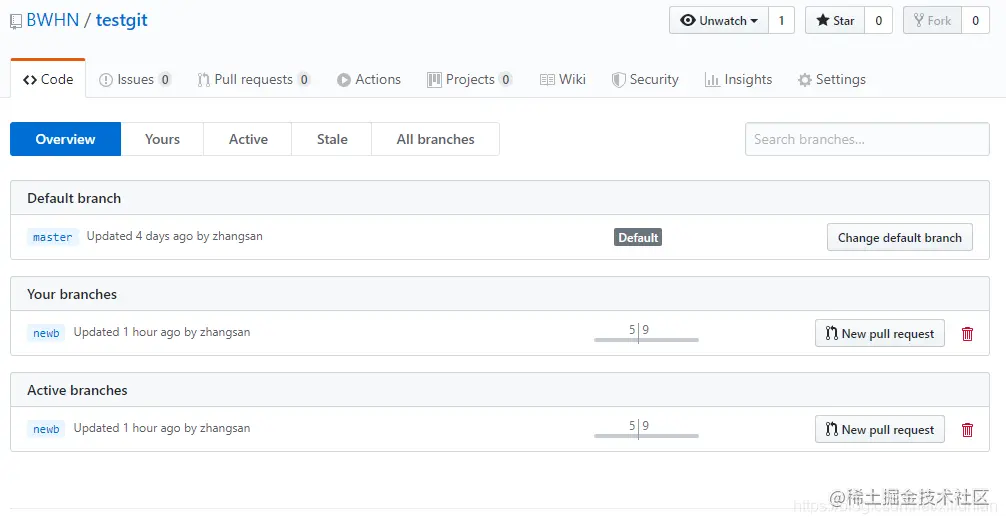Show Yours branches filter

(x=162, y=139)
